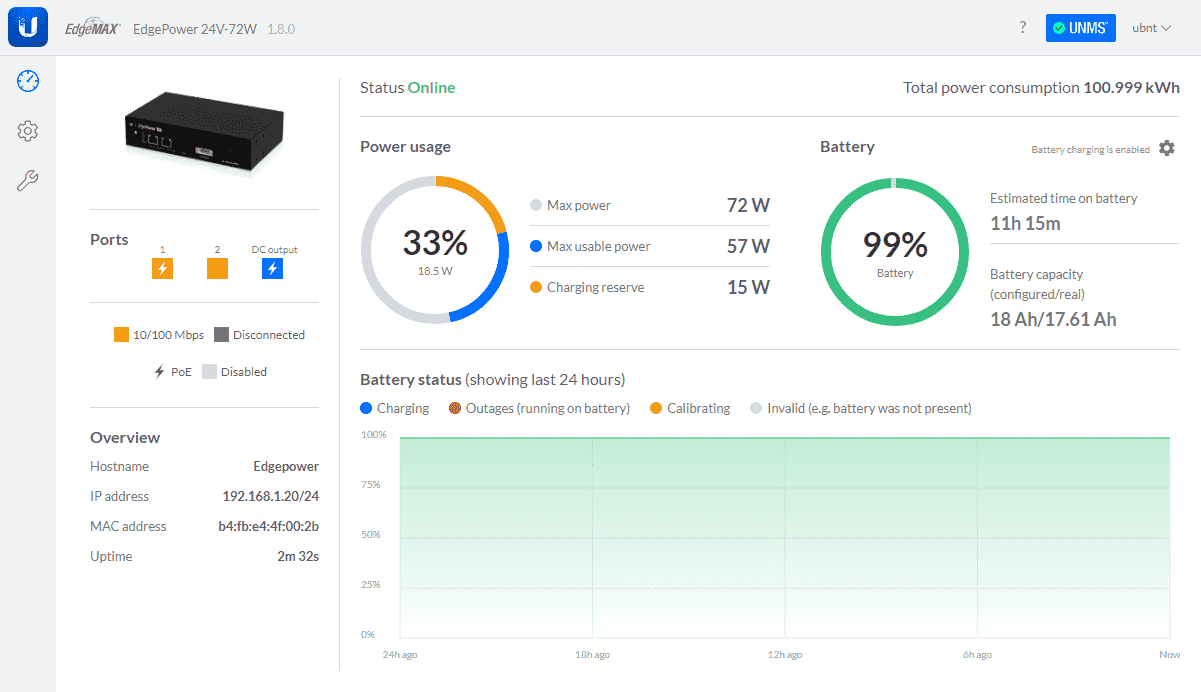Click the Outages legend dot
Screen dimensions: 1201x692
coord(456,408)
